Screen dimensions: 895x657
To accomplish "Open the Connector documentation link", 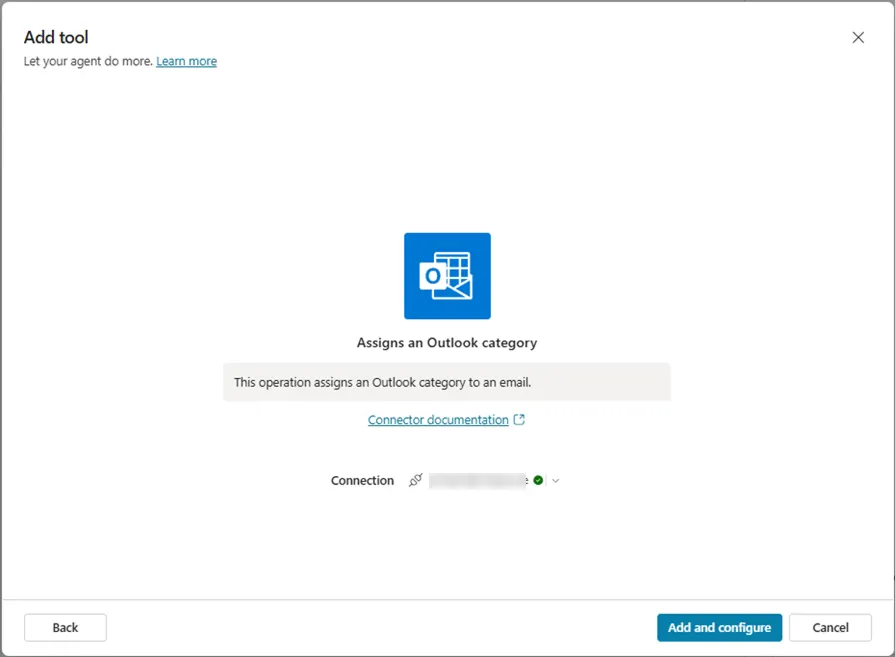I will [438, 420].
